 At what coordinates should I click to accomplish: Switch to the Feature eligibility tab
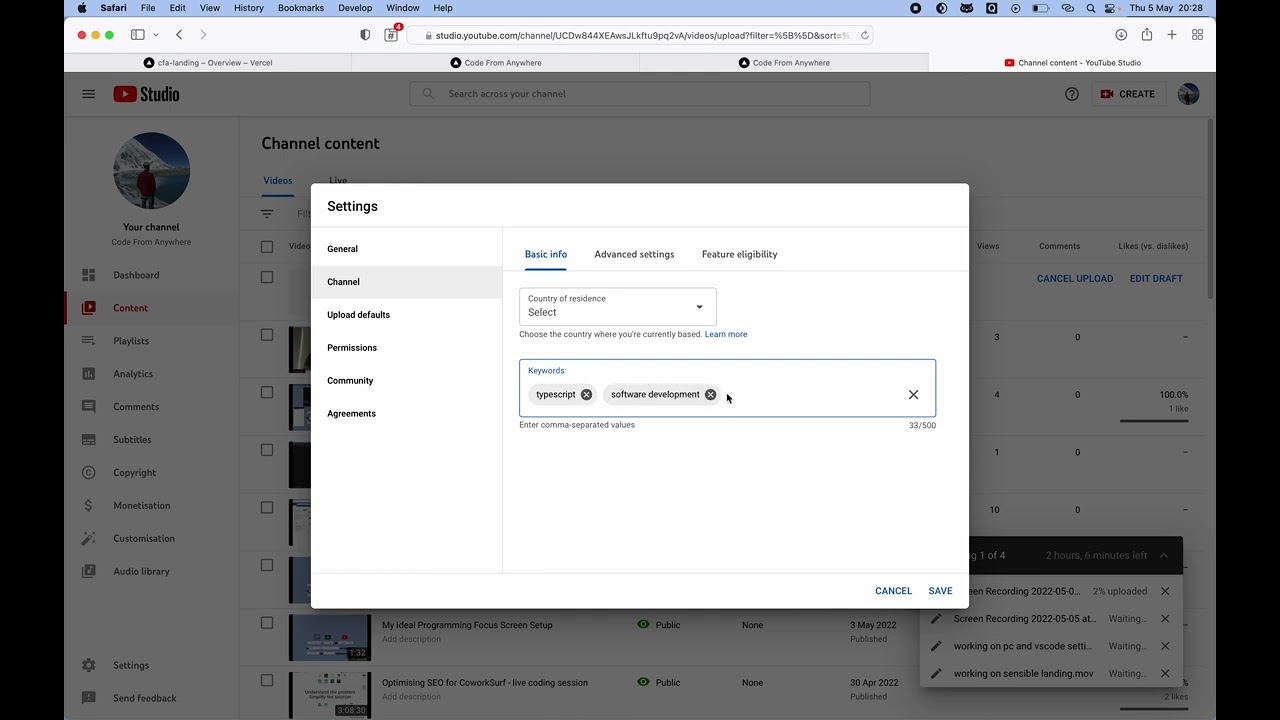point(739,254)
